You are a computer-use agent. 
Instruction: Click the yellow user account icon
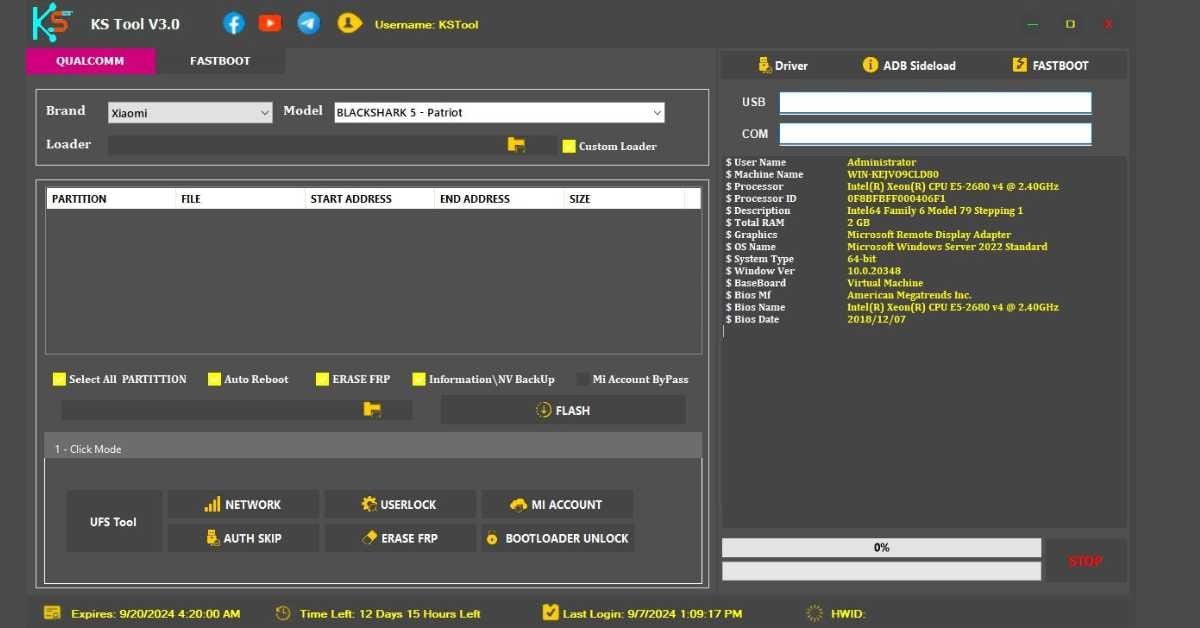pyautogui.click(x=349, y=23)
